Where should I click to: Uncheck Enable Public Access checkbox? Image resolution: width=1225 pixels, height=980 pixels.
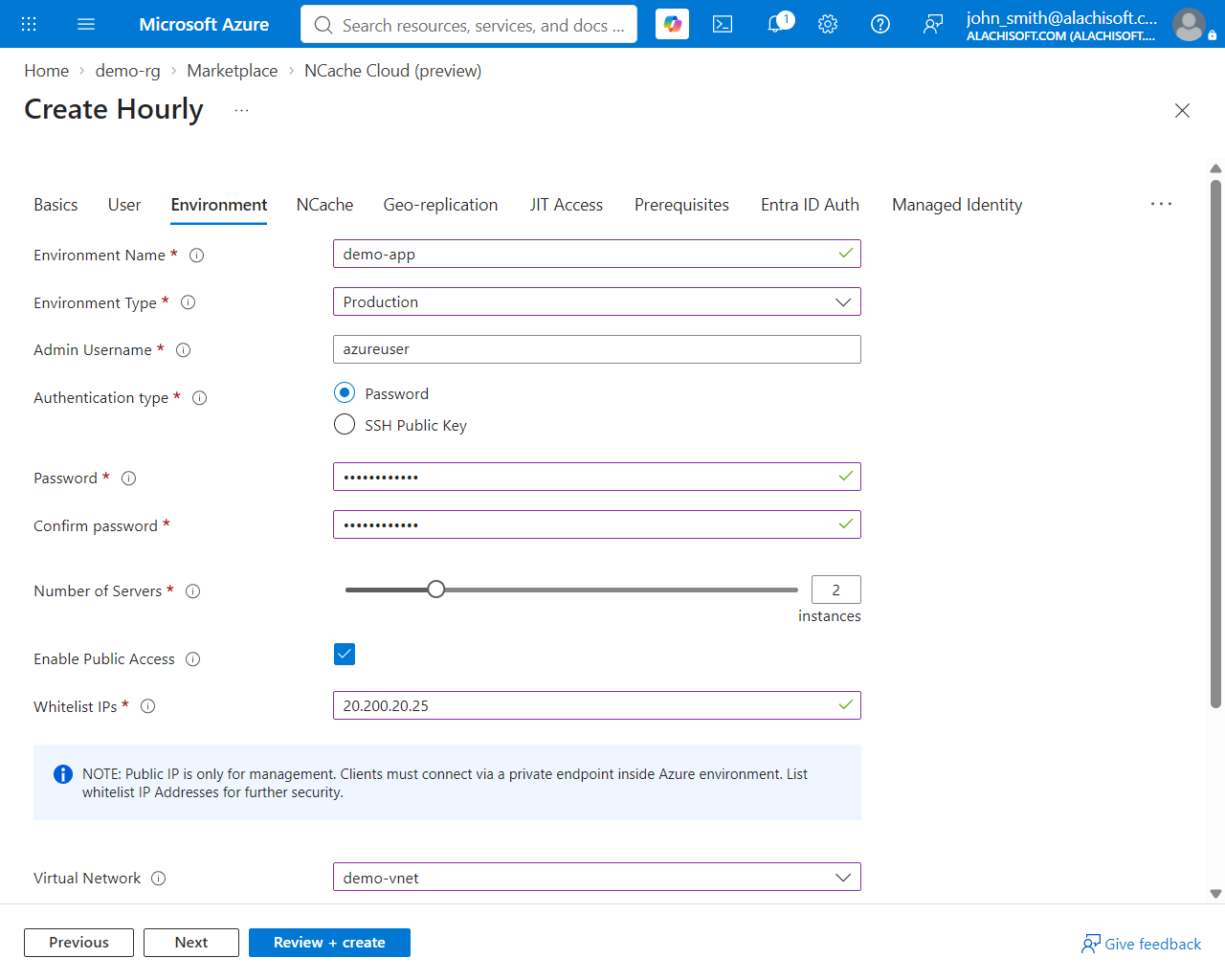click(x=345, y=654)
